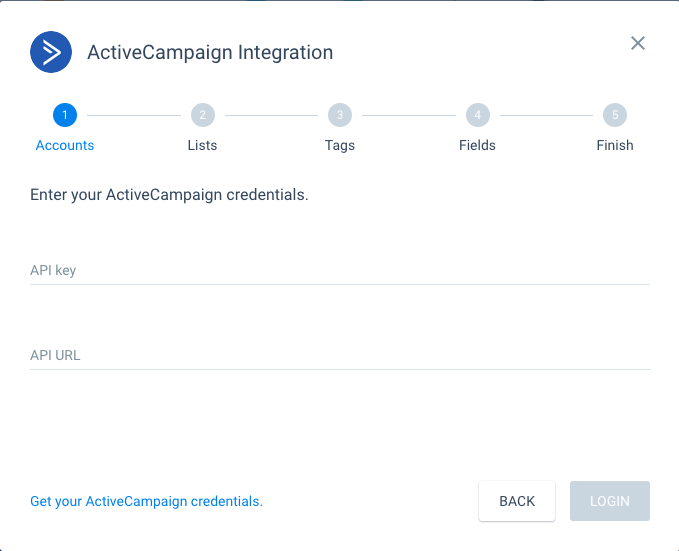Open the Lists step label
Screen dimensions: 679x551
pos(202,145)
